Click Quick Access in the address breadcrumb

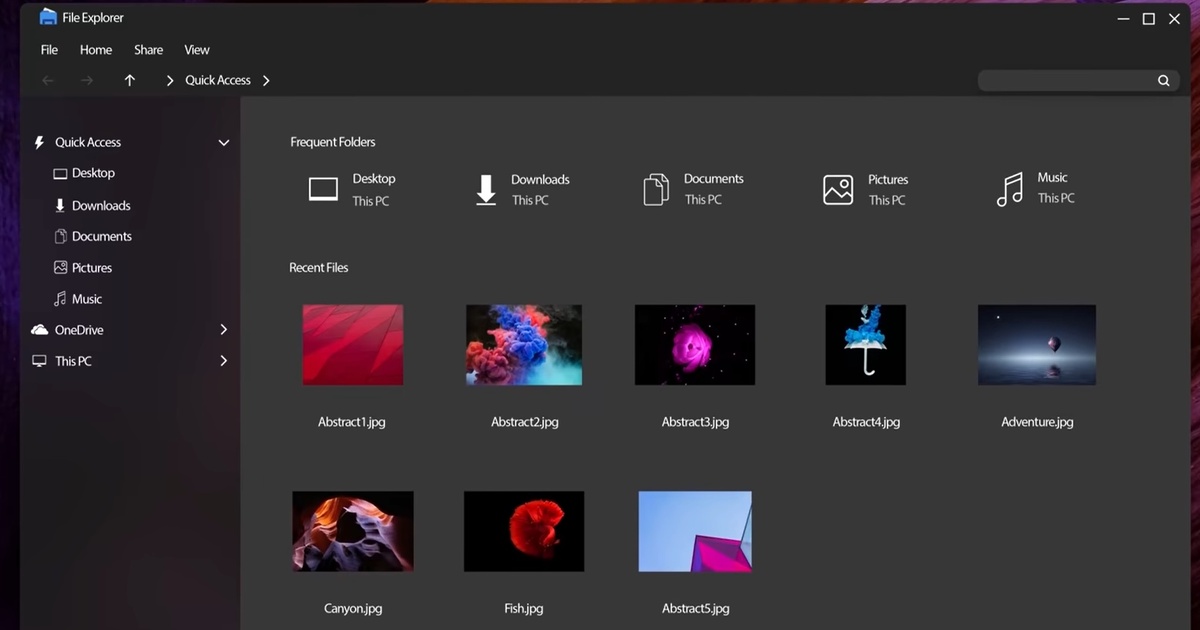[x=218, y=80]
